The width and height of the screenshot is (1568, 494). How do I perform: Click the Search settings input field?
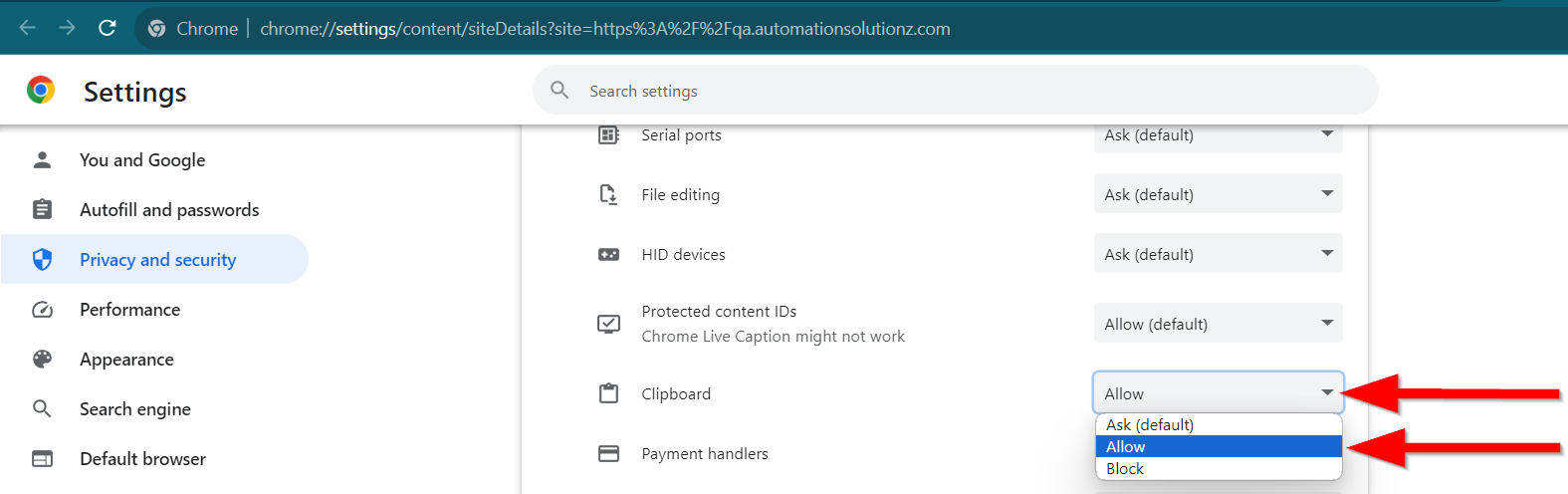pyautogui.click(x=956, y=91)
